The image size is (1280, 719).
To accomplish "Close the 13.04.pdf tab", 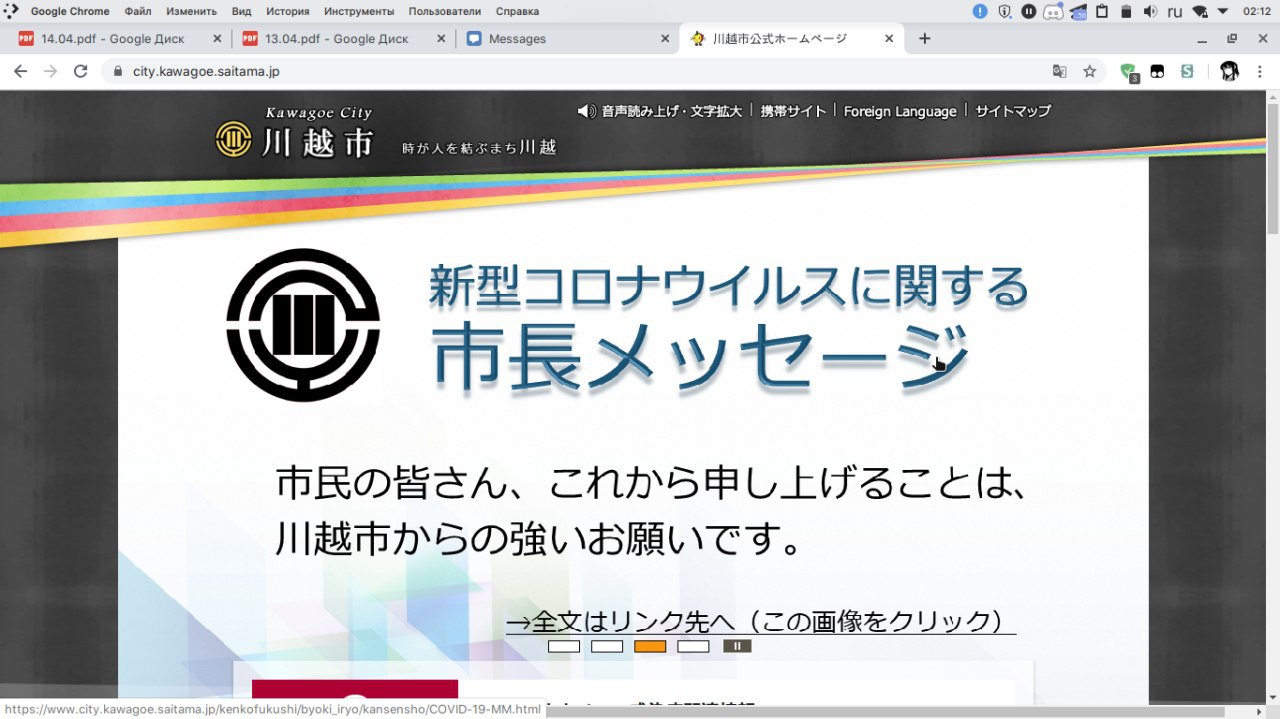I will [442, 39].
